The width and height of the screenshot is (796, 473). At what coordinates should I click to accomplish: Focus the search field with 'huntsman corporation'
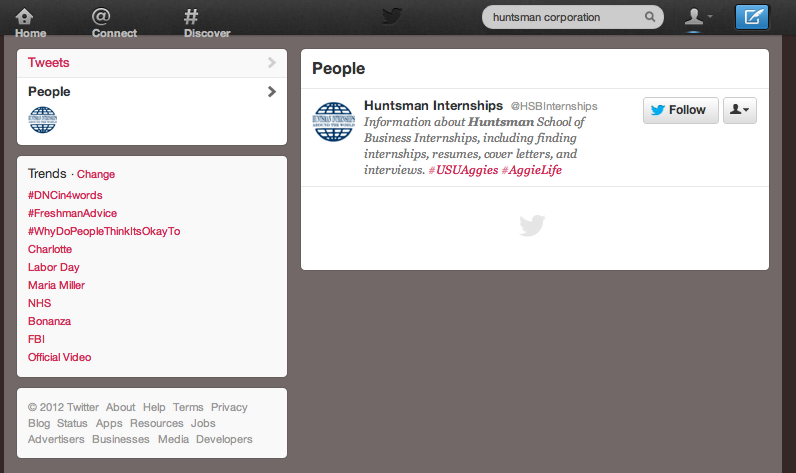(x=572, y=17)
